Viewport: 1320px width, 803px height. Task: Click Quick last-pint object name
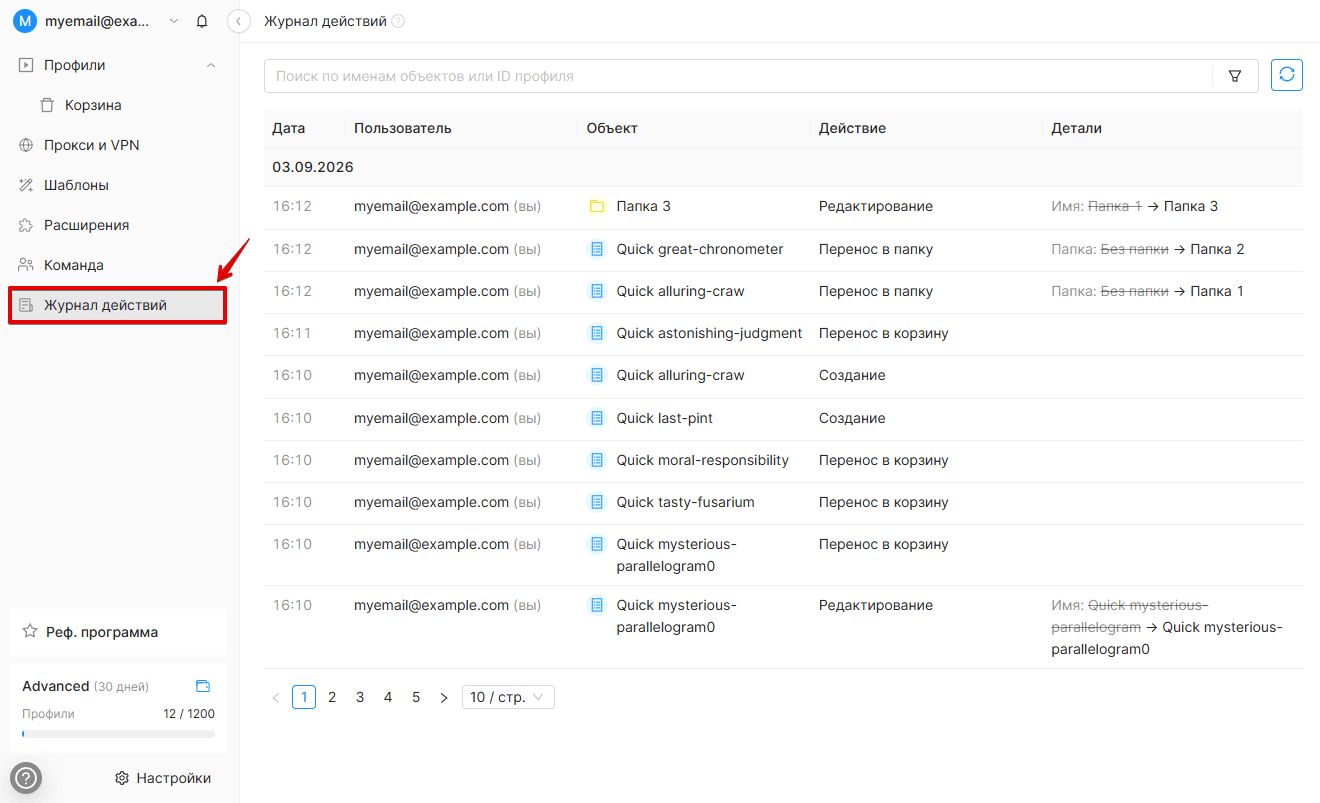click(x=665, y=418)
